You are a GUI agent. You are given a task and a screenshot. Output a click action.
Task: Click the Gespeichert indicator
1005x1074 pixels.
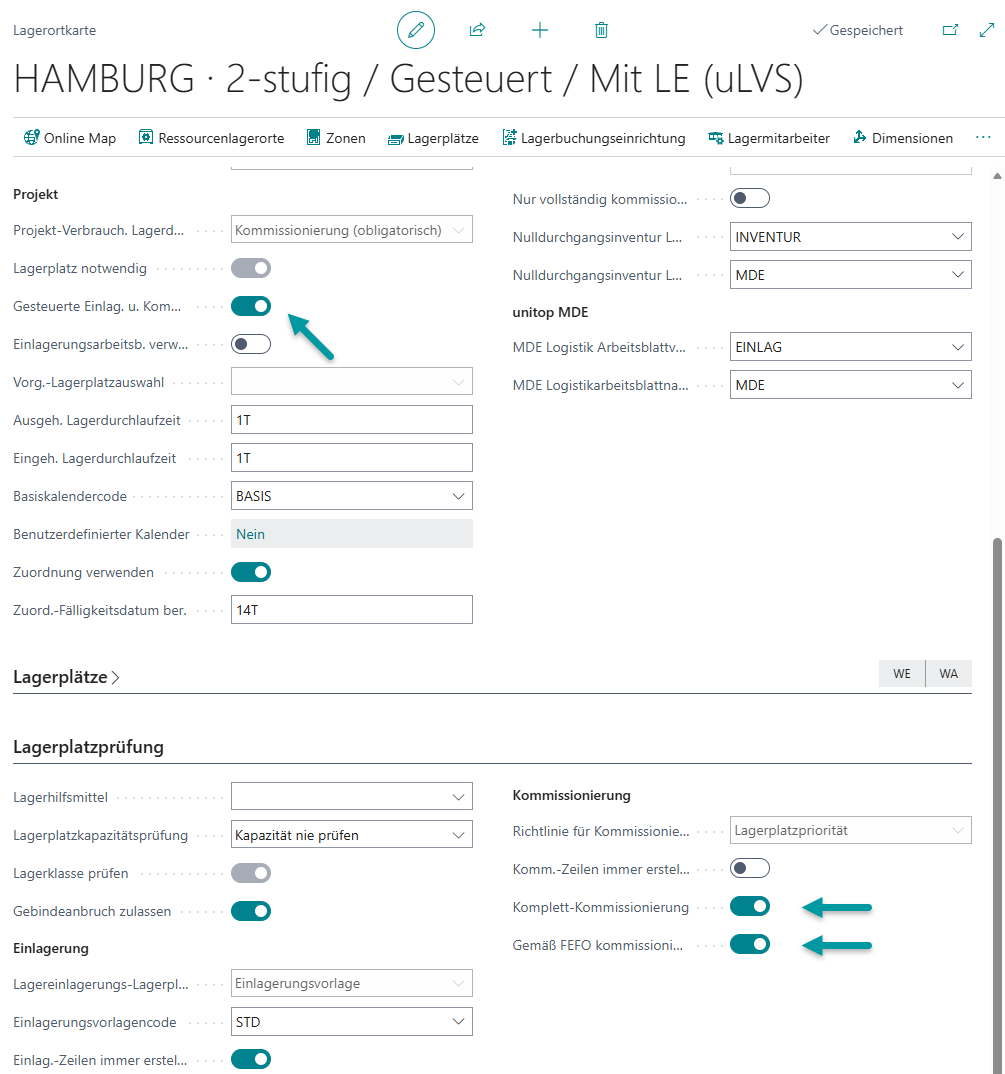pyautogui.click(x=857, y=30)
